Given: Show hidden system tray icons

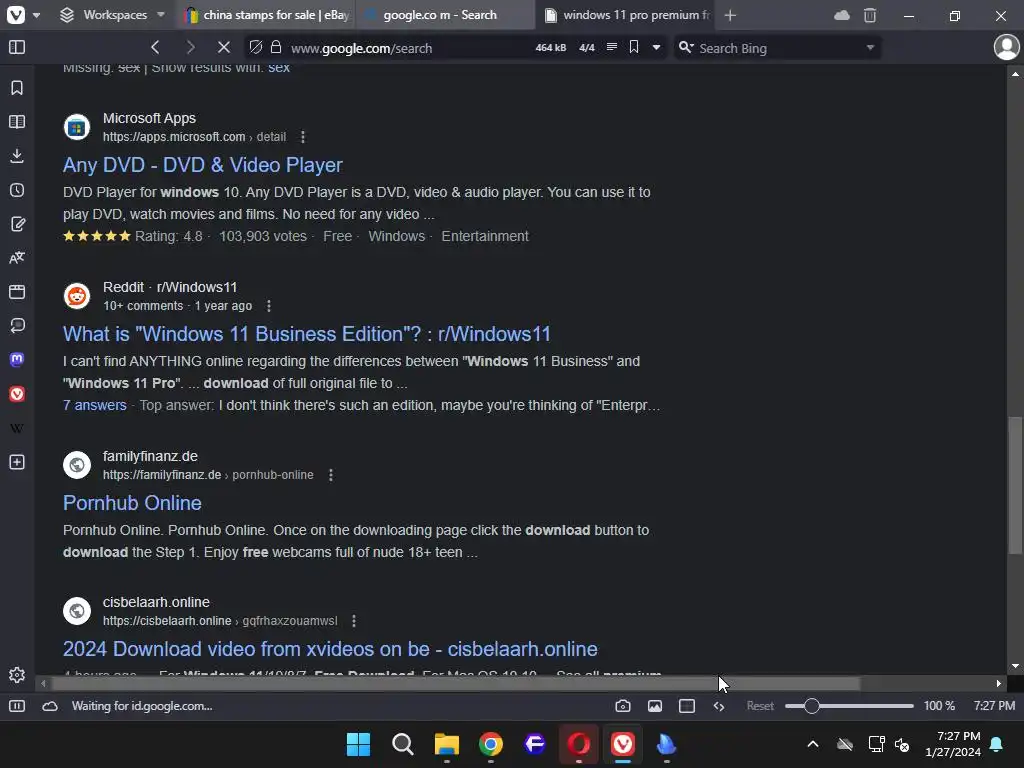Looking at the screenshot, I should tap(812, 744).
